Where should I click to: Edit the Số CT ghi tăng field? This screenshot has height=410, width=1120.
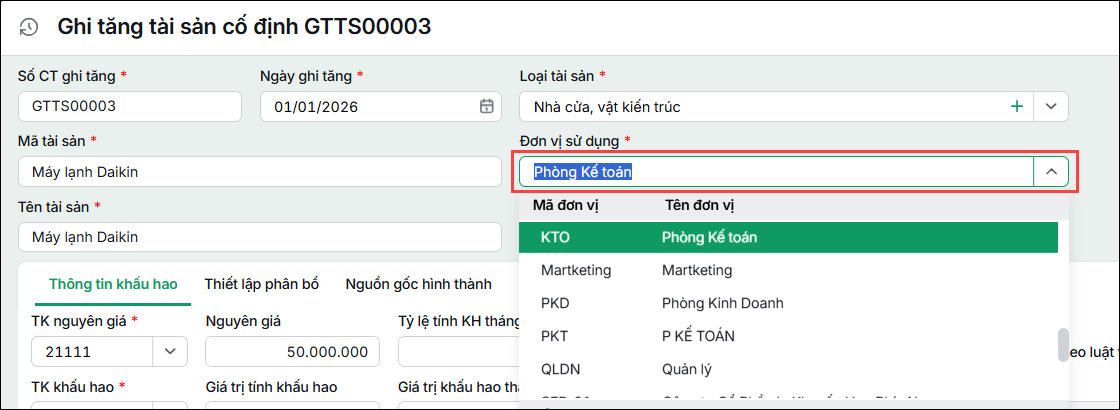point(130,106)
